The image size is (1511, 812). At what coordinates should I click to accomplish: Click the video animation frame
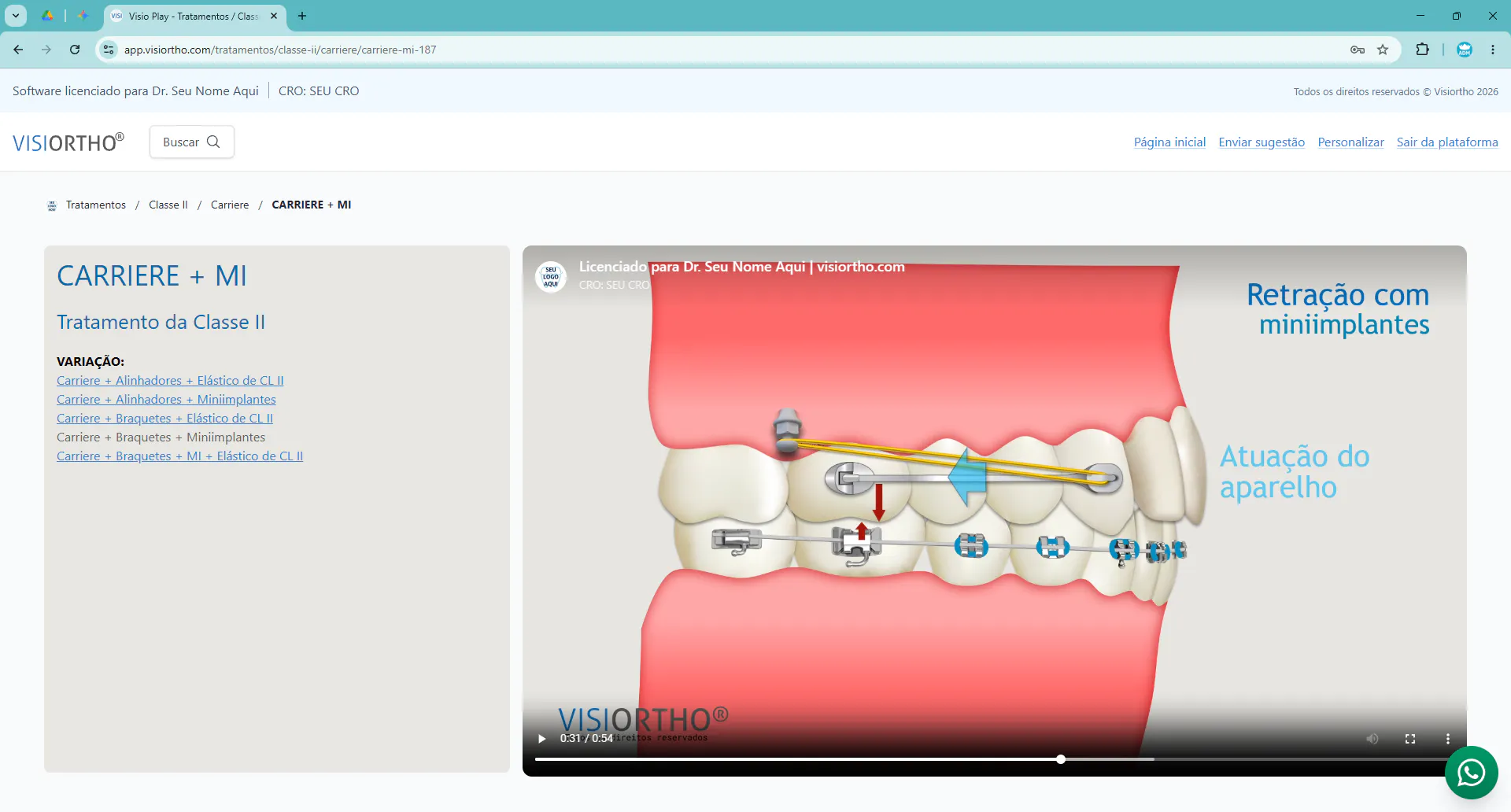(995, 511)
